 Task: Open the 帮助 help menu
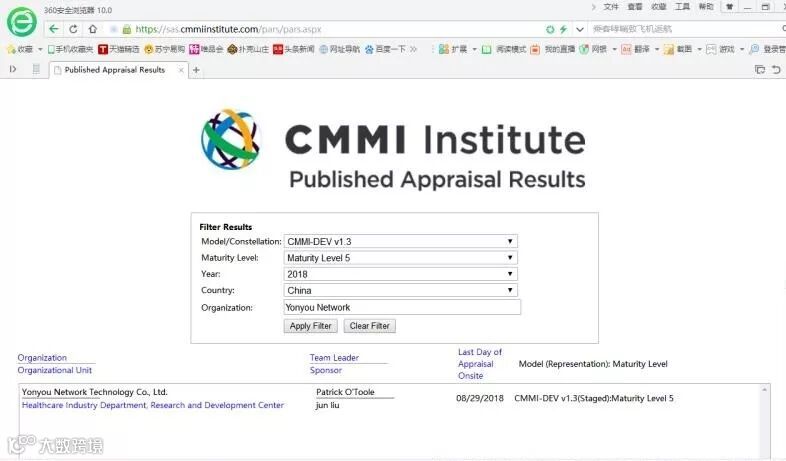point(706,7)
